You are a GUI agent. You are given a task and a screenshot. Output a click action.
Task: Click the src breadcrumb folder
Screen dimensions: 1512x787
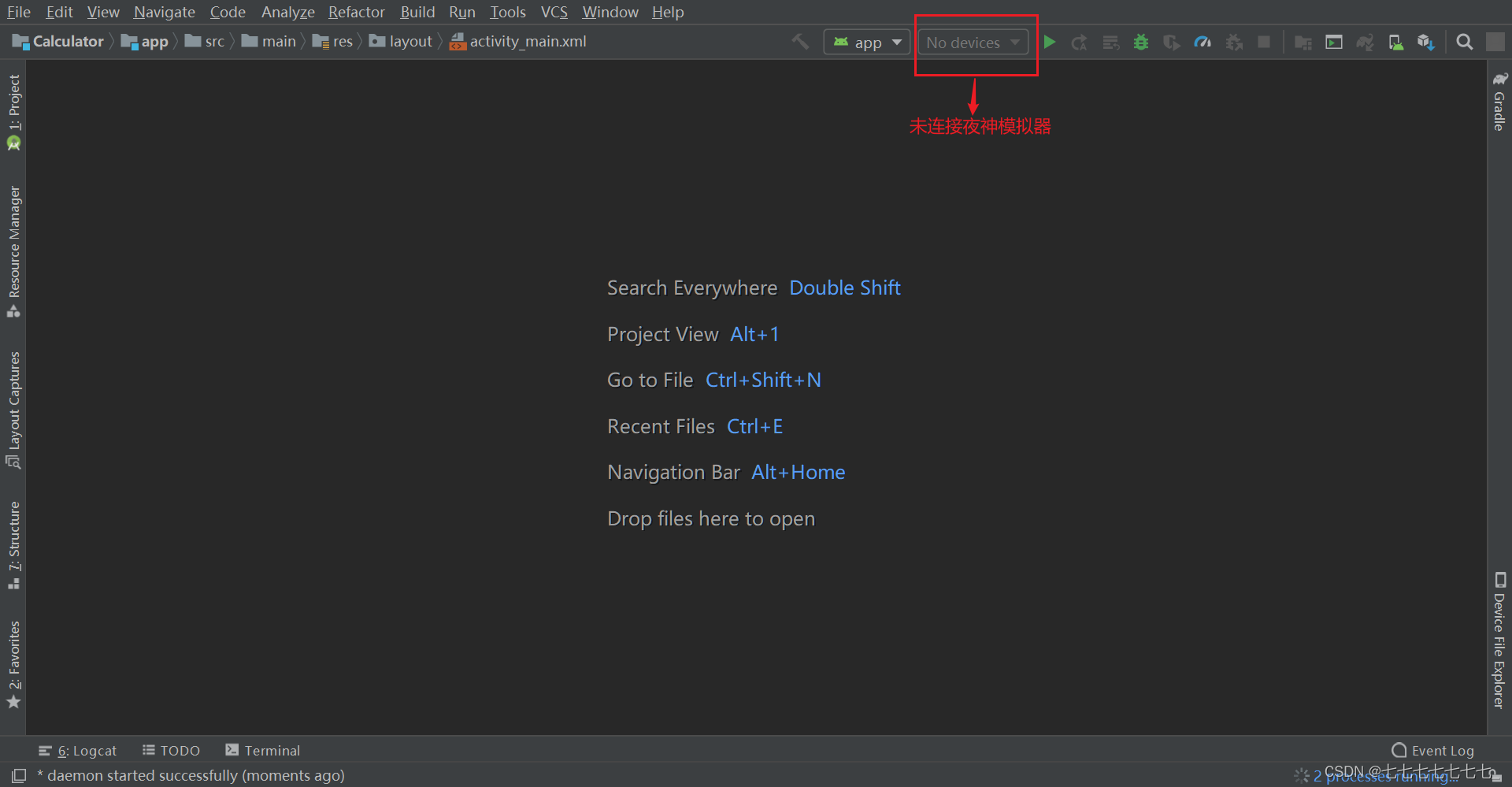[205, 42]
